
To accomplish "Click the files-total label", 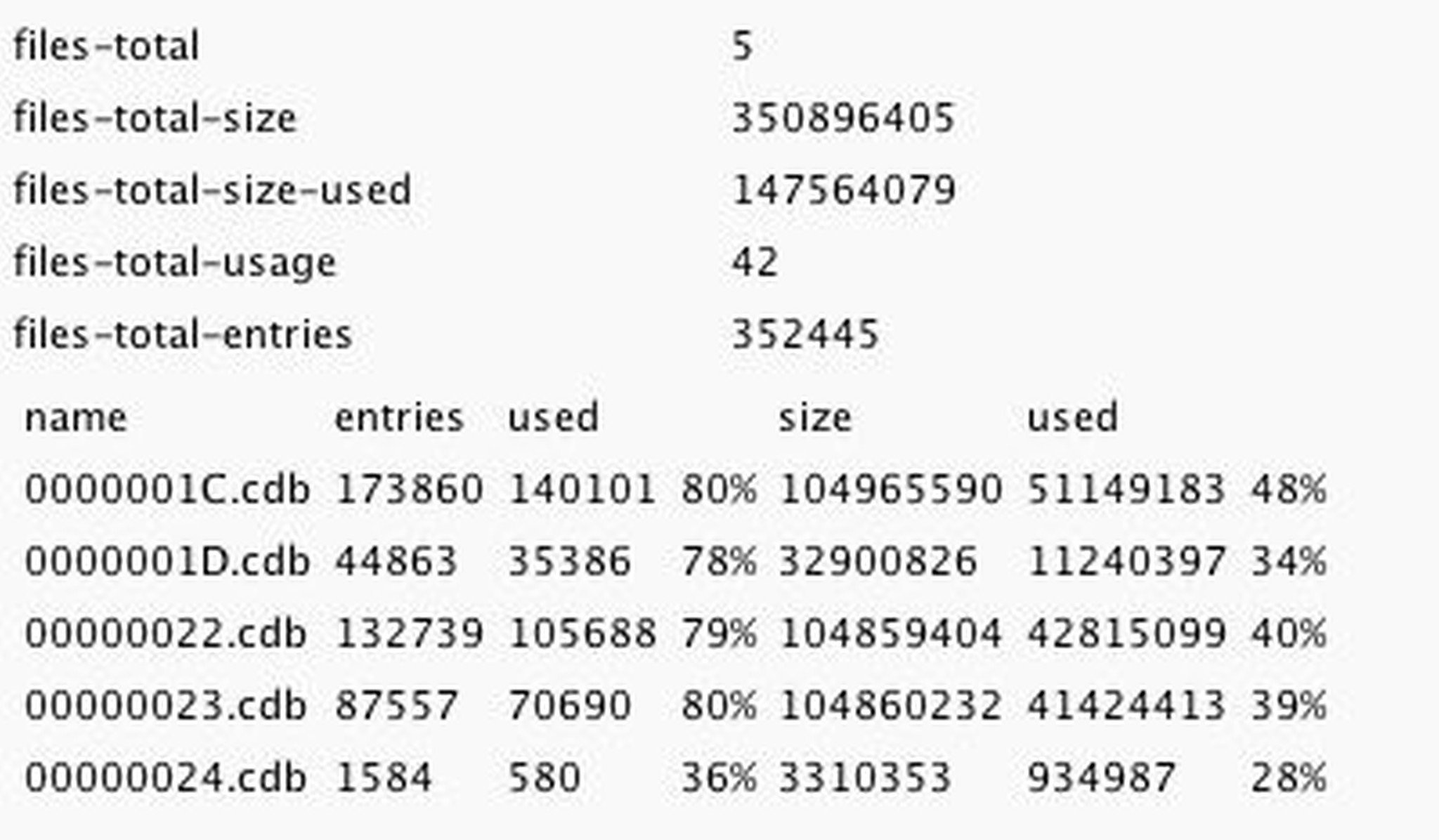I will click(106, 46).
